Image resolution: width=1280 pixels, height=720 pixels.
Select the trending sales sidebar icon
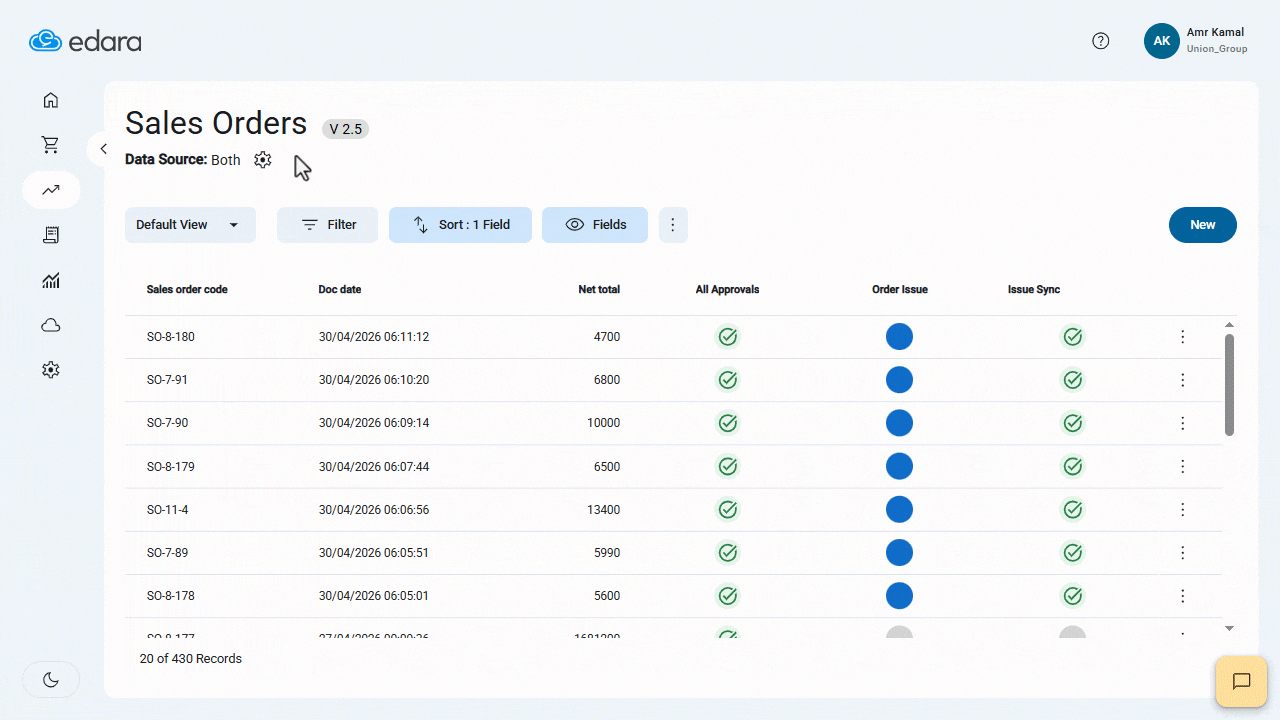coord(51,190)
